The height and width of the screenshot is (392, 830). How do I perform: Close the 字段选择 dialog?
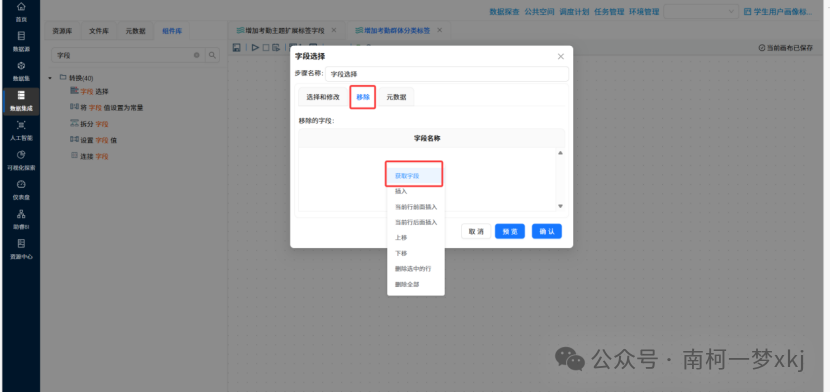(561, 57)
